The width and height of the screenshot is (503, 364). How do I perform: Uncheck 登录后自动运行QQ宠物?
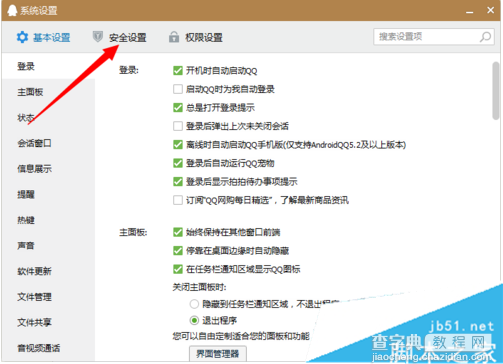(178, 163)
